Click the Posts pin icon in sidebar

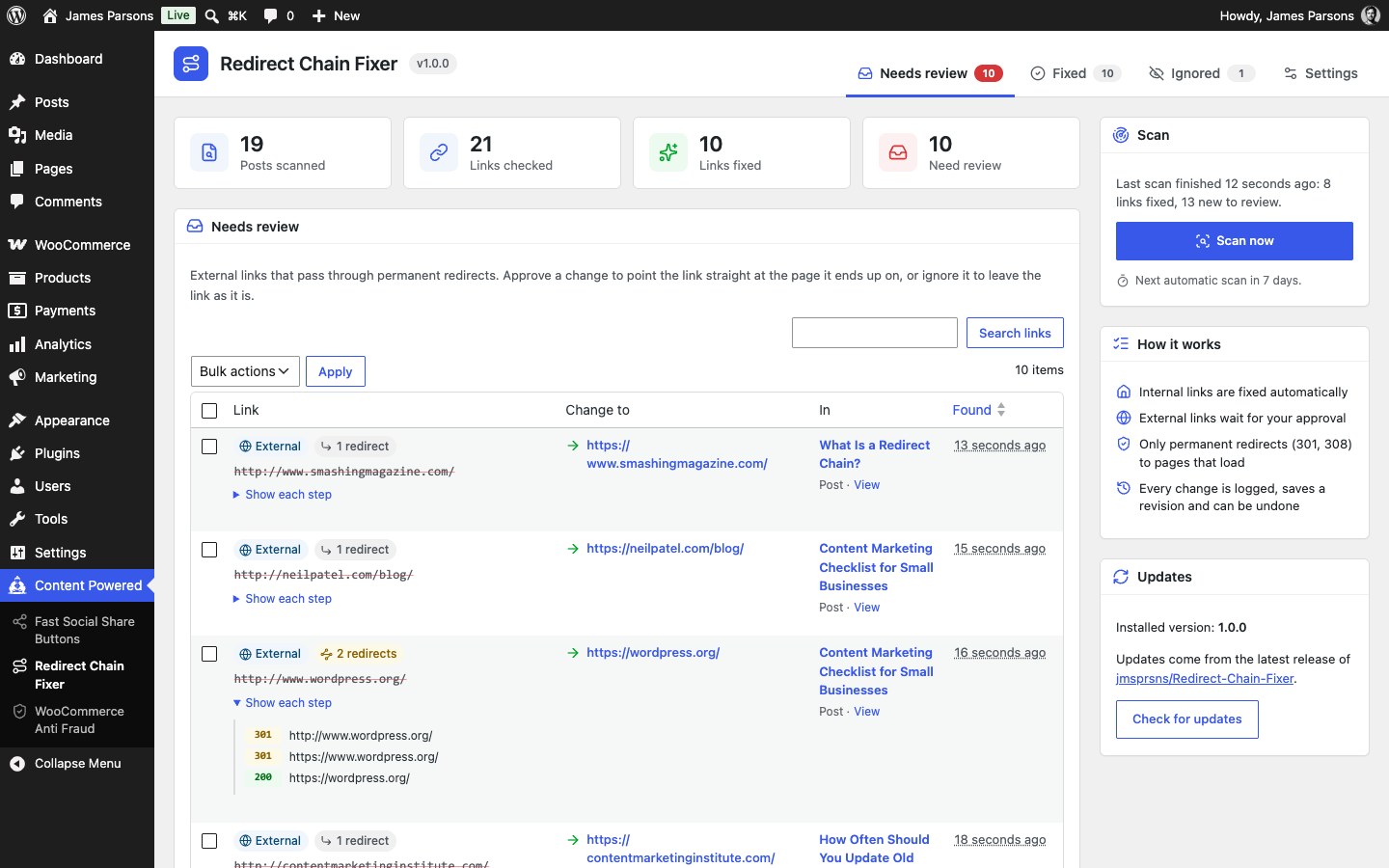[17, 102]
